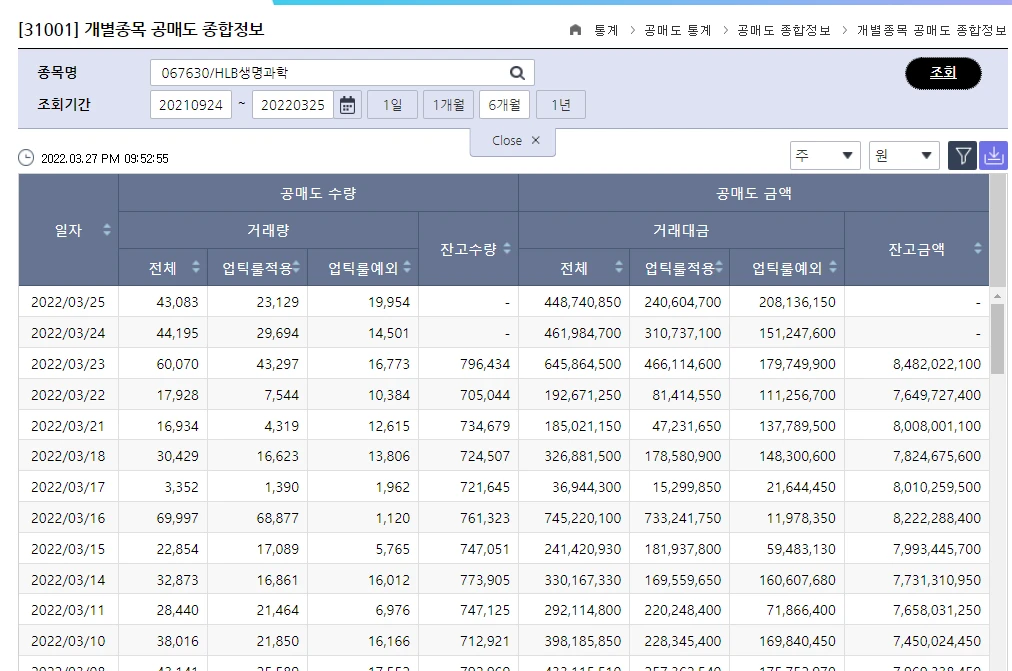Click the search magnifier icon in stock field
Viewport: 1012px width, 671px height.
click(x=517, y=73)
